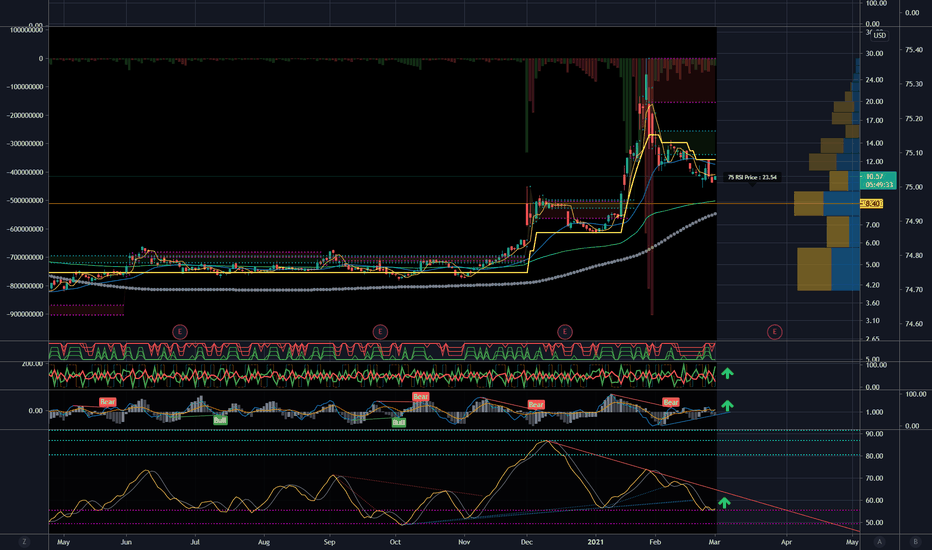Click the 2021 label on time axis

pos(596,542)
